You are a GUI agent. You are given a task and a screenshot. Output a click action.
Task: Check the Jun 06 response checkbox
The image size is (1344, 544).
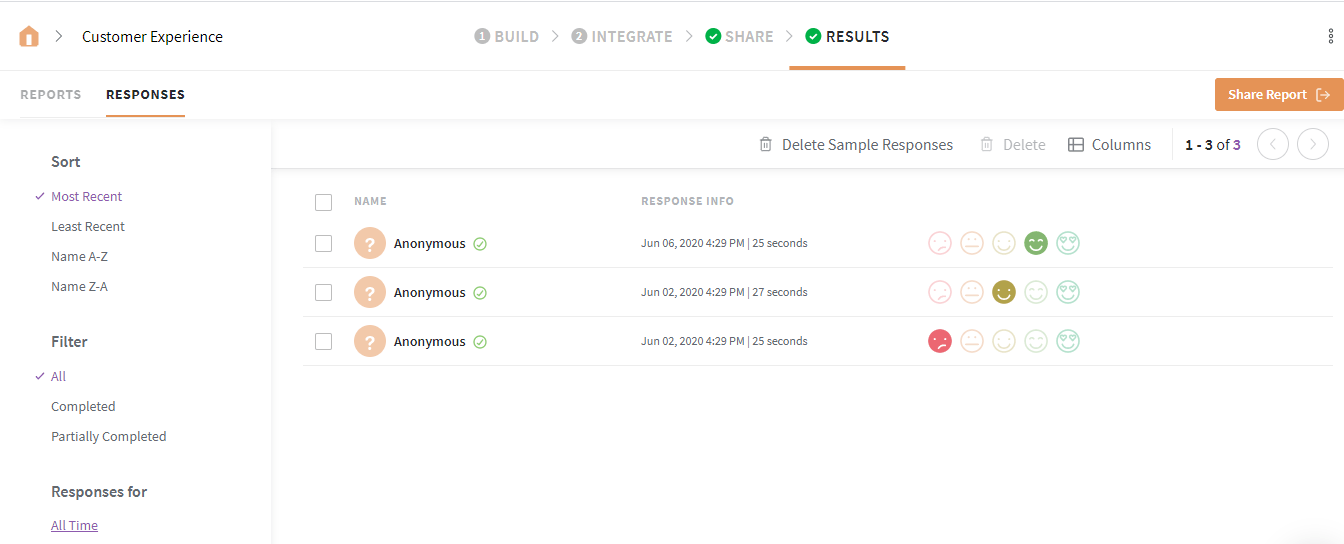tap(323, 243)
